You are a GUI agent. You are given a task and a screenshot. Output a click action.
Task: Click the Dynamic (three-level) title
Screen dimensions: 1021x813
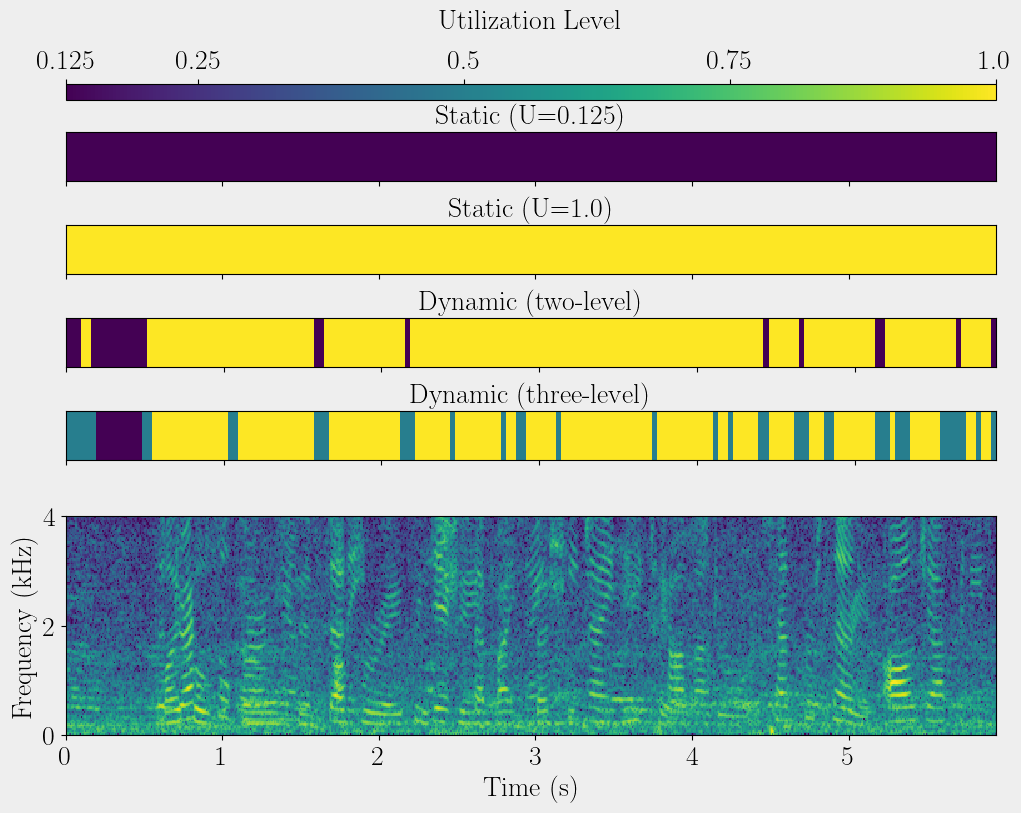pyautogui.click(x=529, y=395)
